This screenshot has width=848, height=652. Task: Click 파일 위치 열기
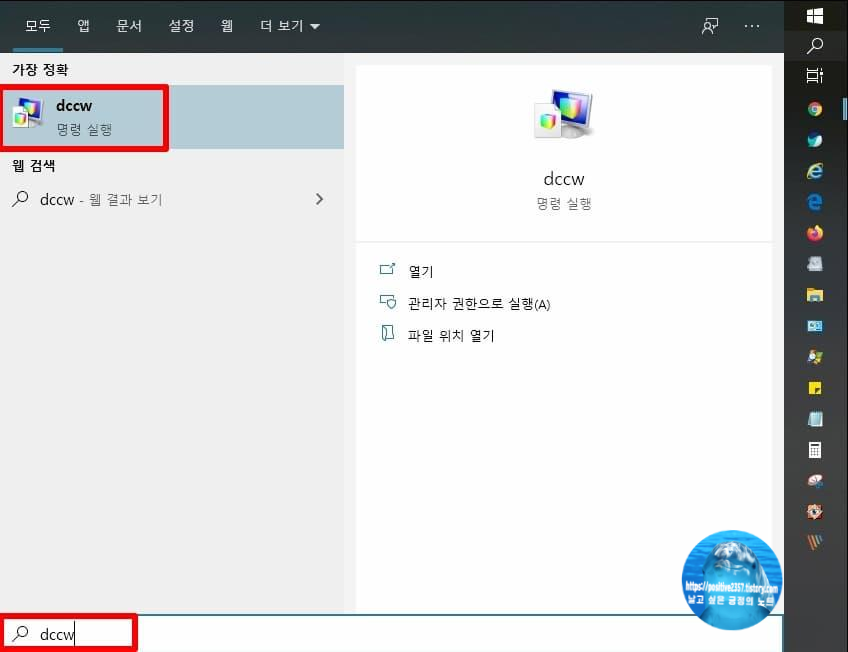[450, 335]
